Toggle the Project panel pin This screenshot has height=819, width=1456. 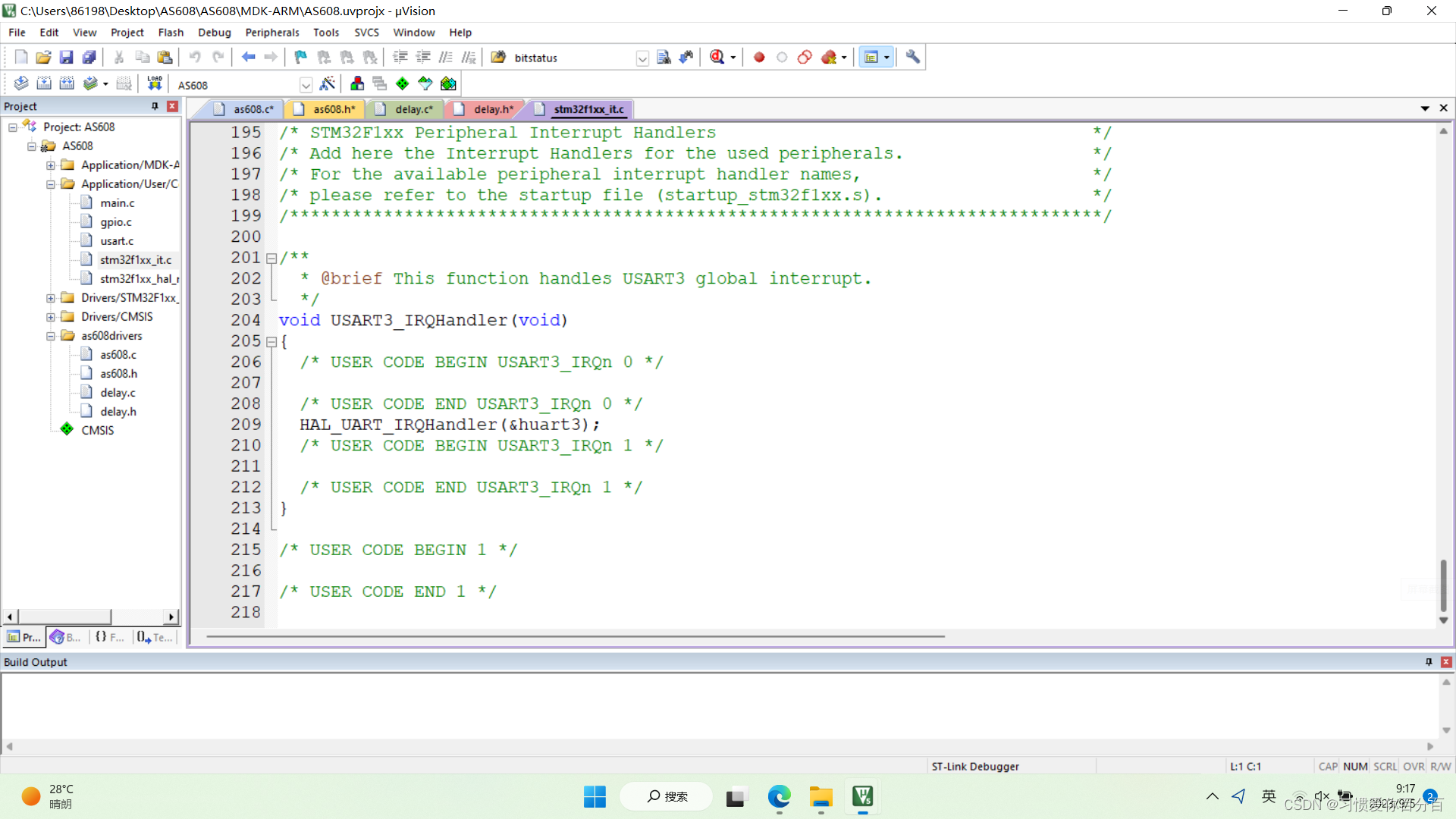tap(155, 106)
